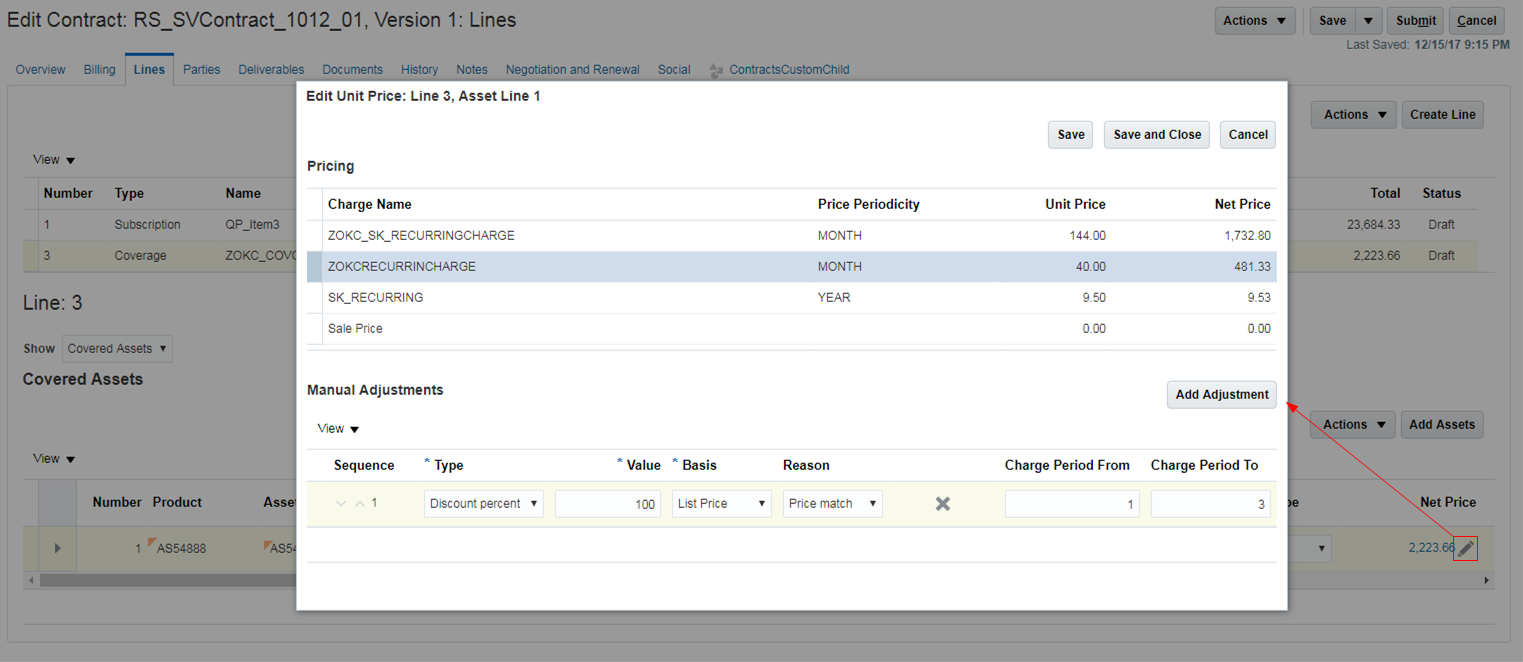Click the scrollbar right arrow under Covered Assets
1523x662 pixels.
(x=1487, y=580)
